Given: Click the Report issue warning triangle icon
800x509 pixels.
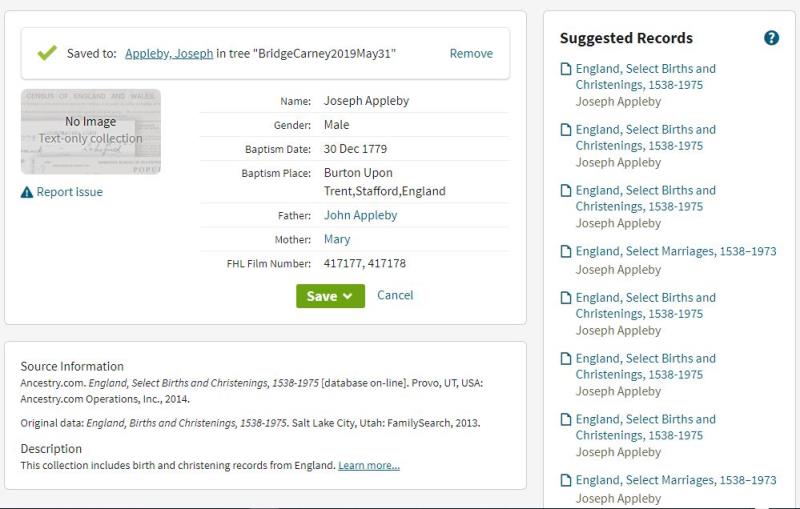Looking at the screenshot, I should [x=27, y=192].
